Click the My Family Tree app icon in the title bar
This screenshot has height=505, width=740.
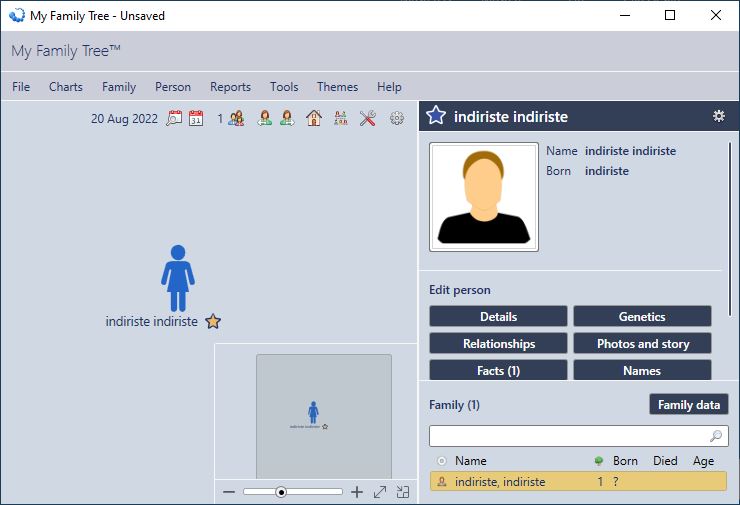coord(17,16)
